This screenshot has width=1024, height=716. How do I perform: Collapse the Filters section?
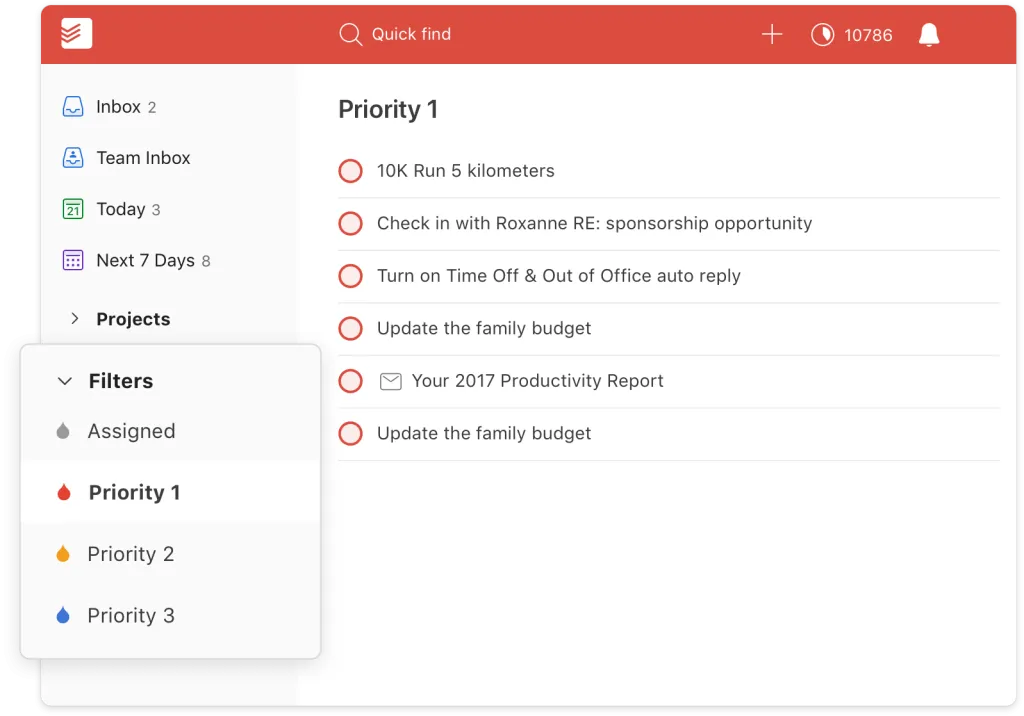pyautogui.click(x=64, y=381)
